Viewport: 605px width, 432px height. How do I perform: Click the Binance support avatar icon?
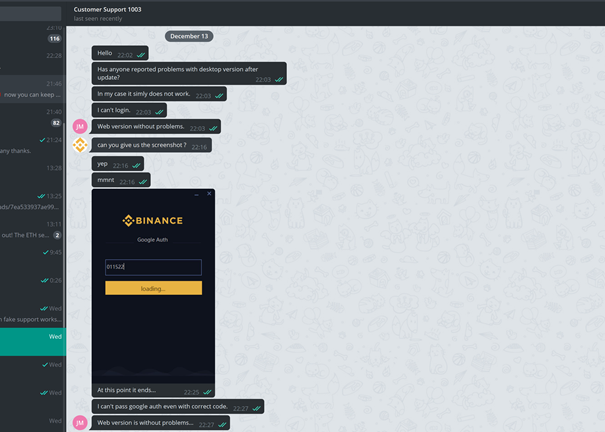point(80,145)
